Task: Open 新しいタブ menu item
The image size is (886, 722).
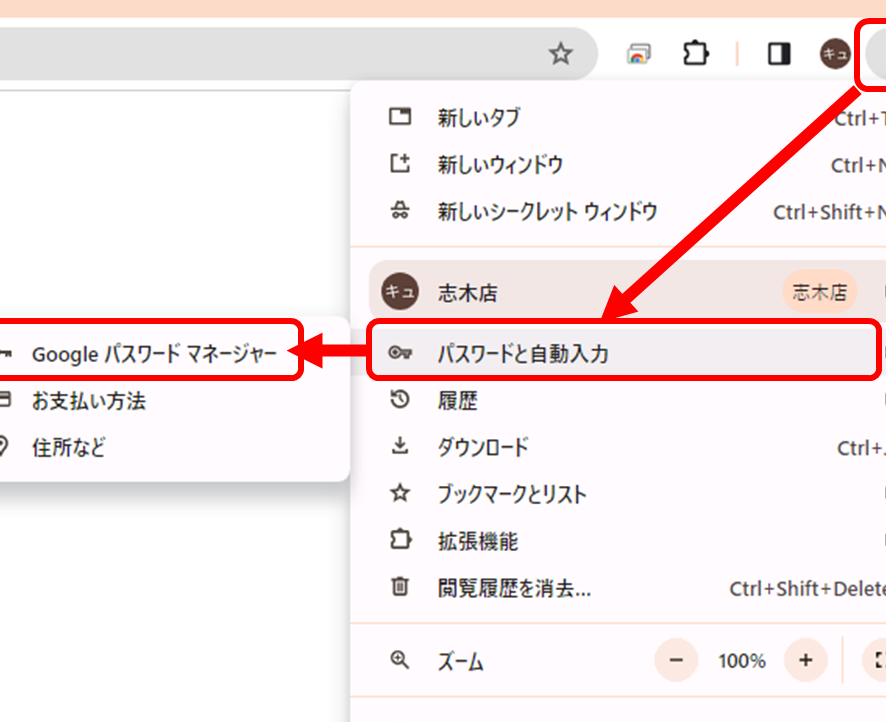Action: (478, 118)
